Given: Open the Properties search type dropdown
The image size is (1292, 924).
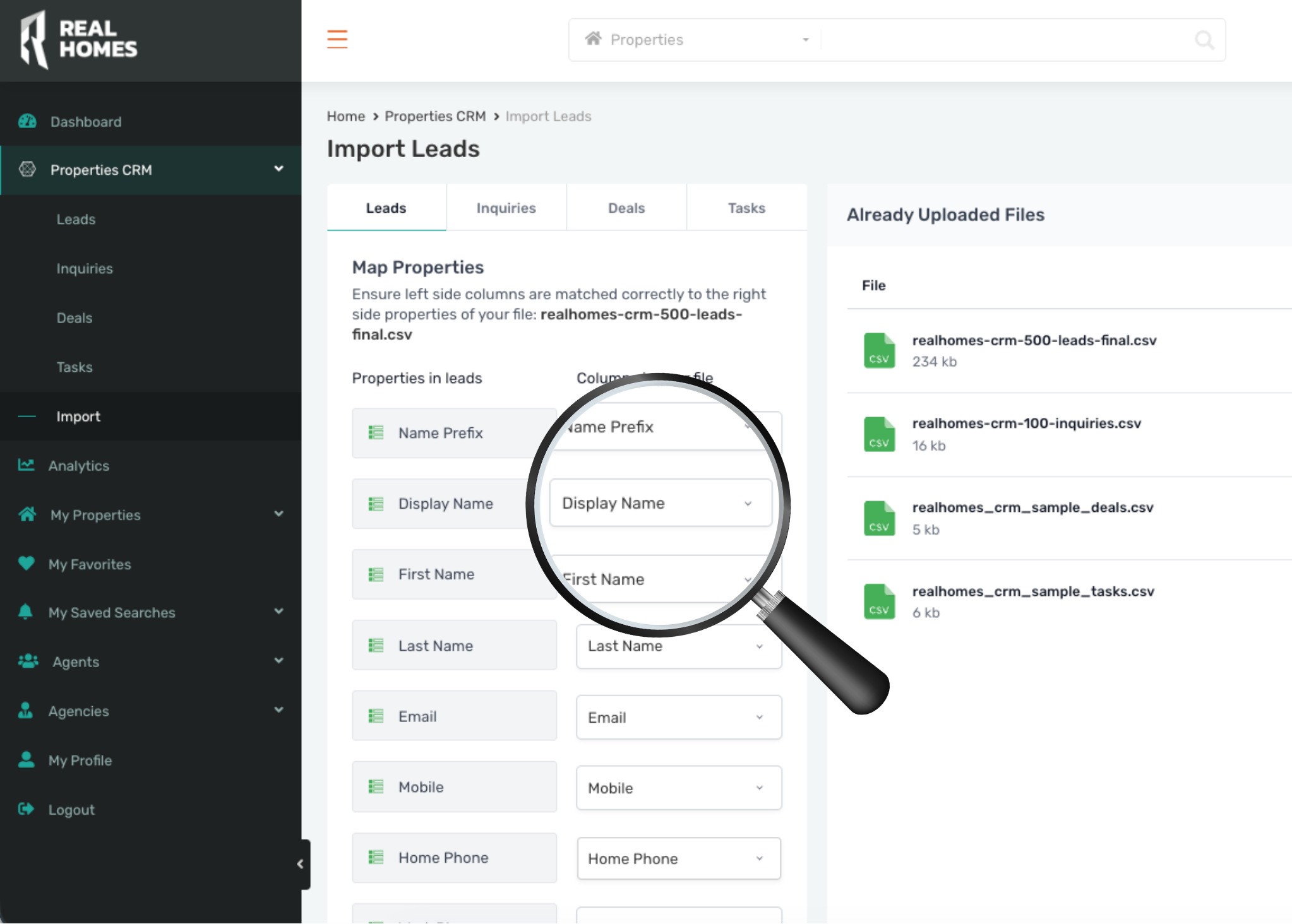Looking at the screenshot, I should coord(695,40).
